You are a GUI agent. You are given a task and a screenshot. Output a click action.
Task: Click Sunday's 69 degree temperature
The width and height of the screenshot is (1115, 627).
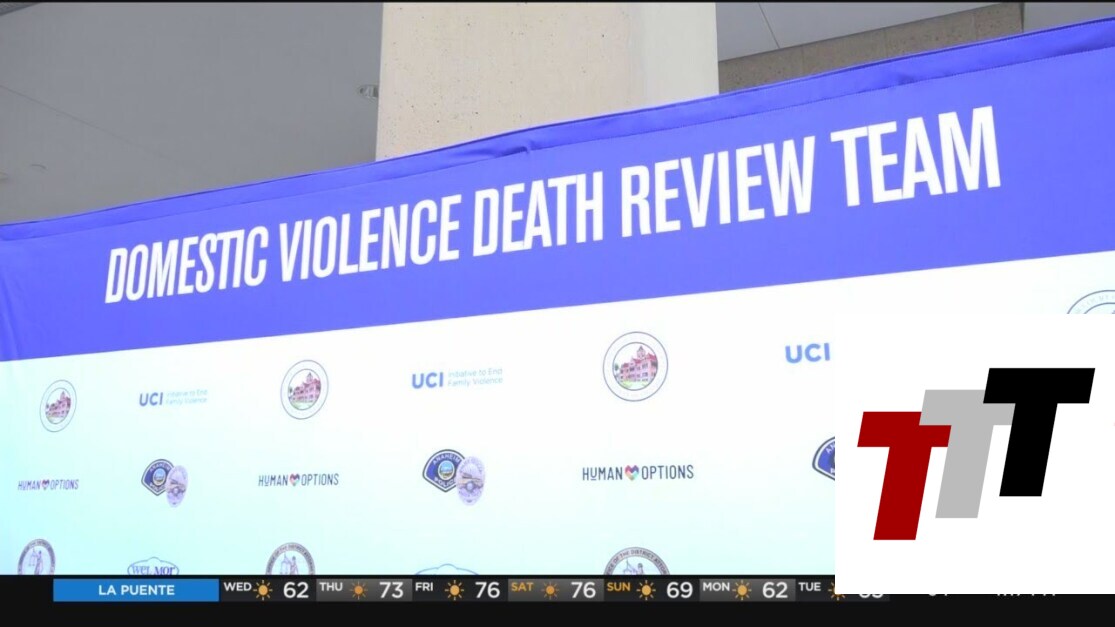679,590
